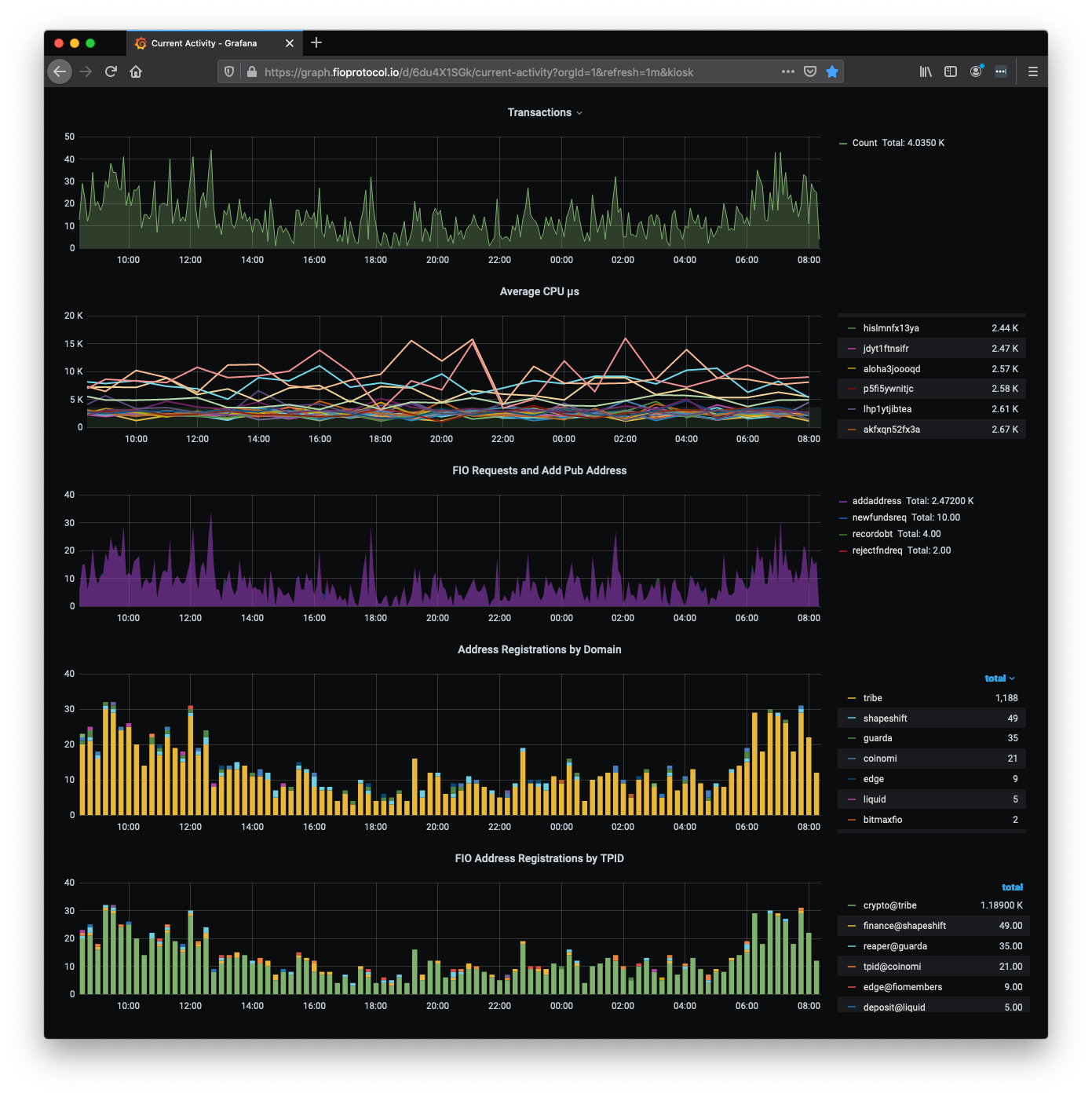Image resolution: width=1092 pixels, height=1097 pixels.
Task: Toggle the addaddress series in legend
Action: (876, 501)
